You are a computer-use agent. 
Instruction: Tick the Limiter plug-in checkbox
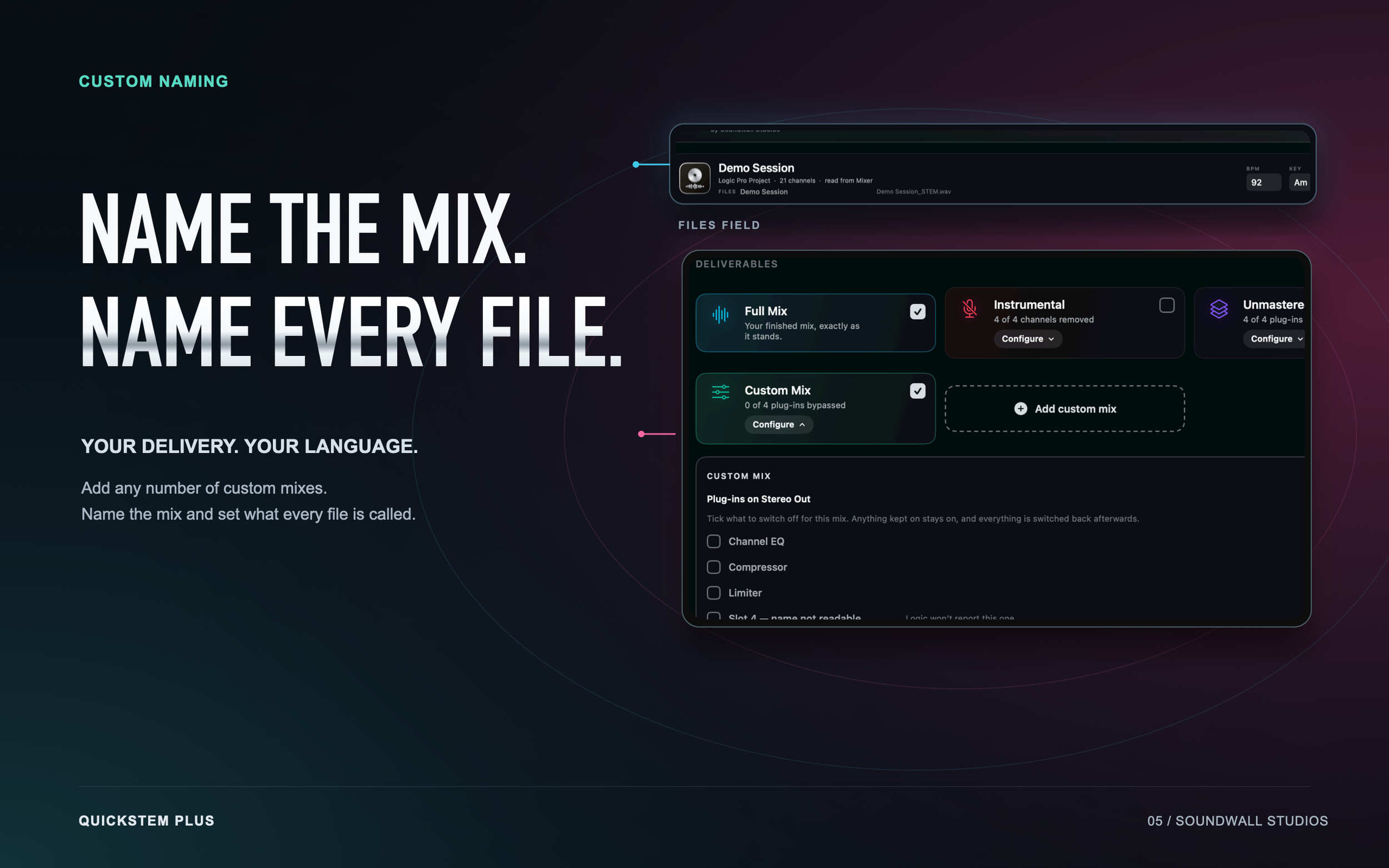(713, 593)
